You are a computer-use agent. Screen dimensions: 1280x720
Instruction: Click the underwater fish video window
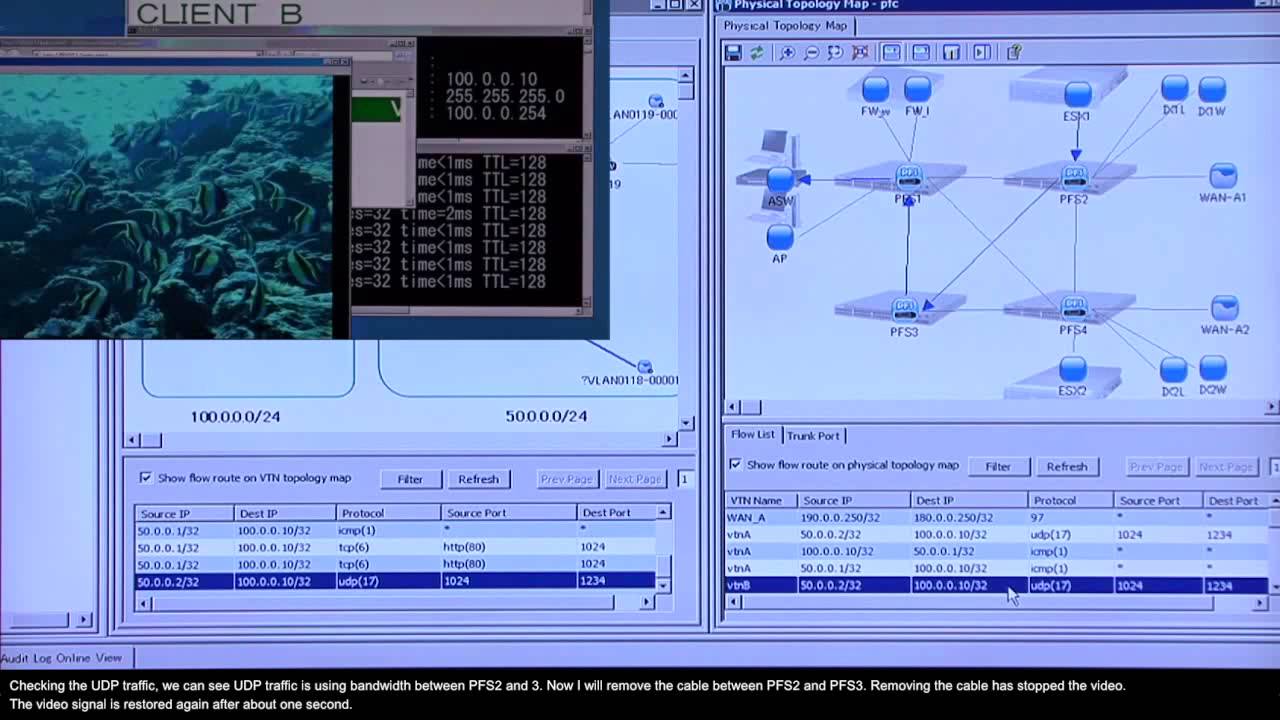pyautogui.click(x=167, y=205)
